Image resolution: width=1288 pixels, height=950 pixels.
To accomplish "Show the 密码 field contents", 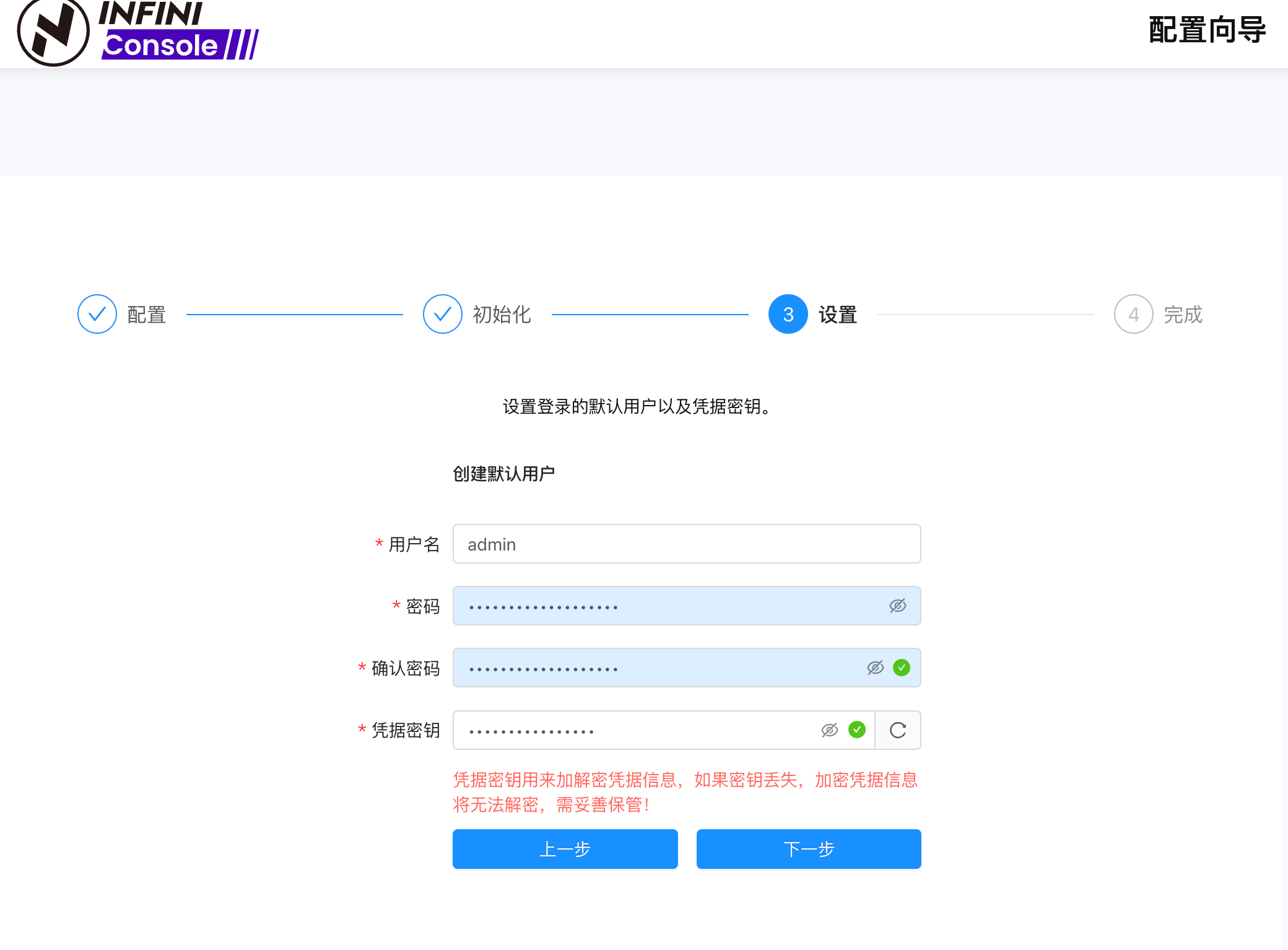I will click(x=898, y=606).
